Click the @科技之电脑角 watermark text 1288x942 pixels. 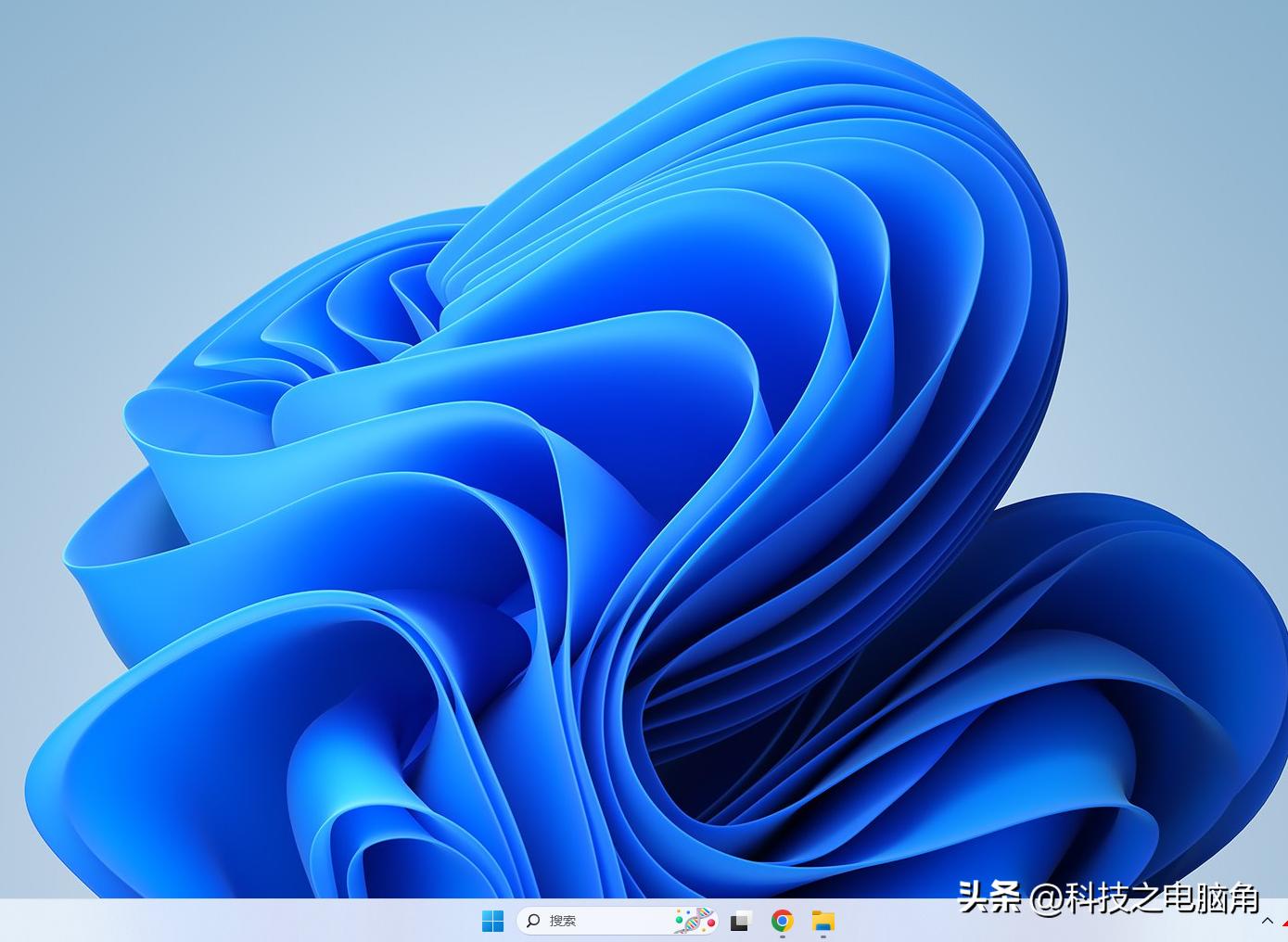coord(1144,897)
